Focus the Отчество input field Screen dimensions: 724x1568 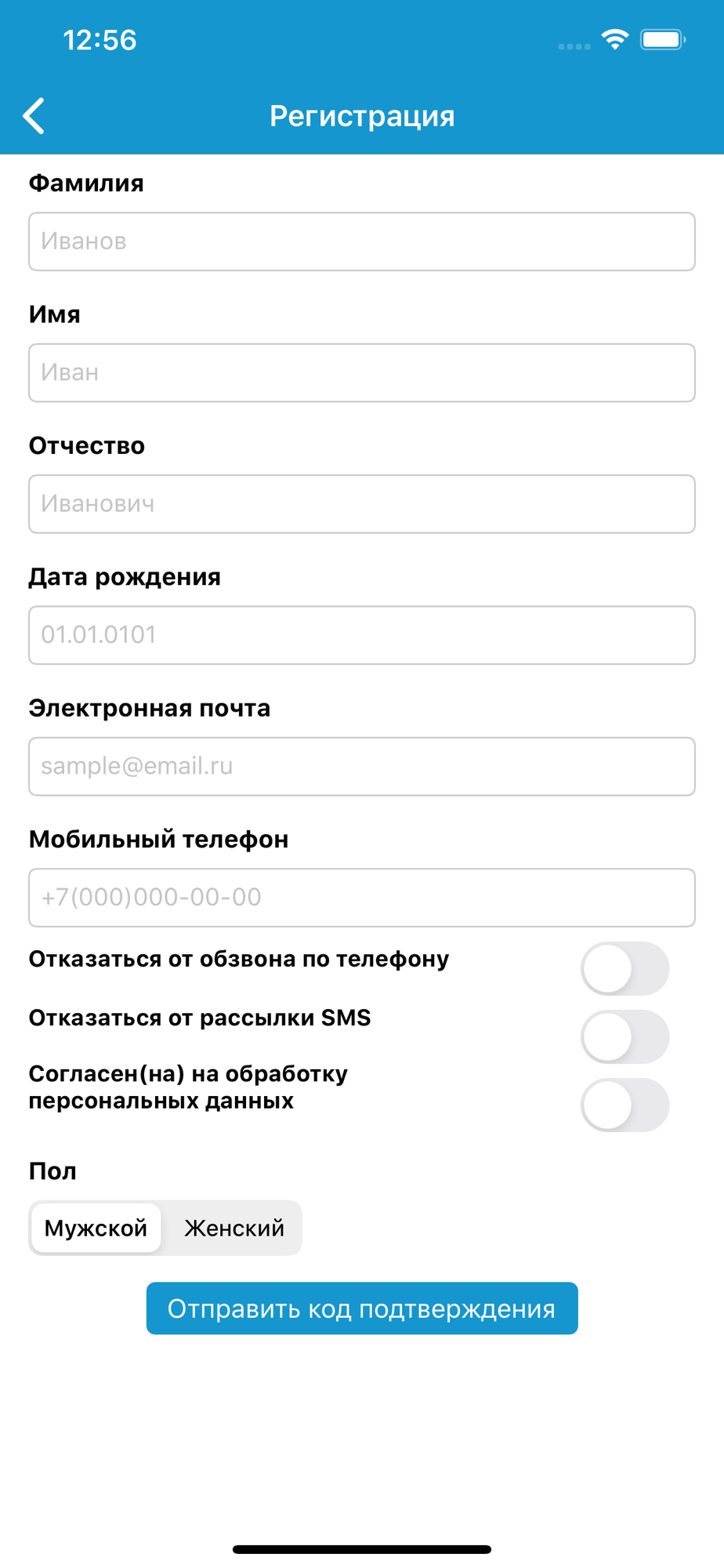click(362, 504)
